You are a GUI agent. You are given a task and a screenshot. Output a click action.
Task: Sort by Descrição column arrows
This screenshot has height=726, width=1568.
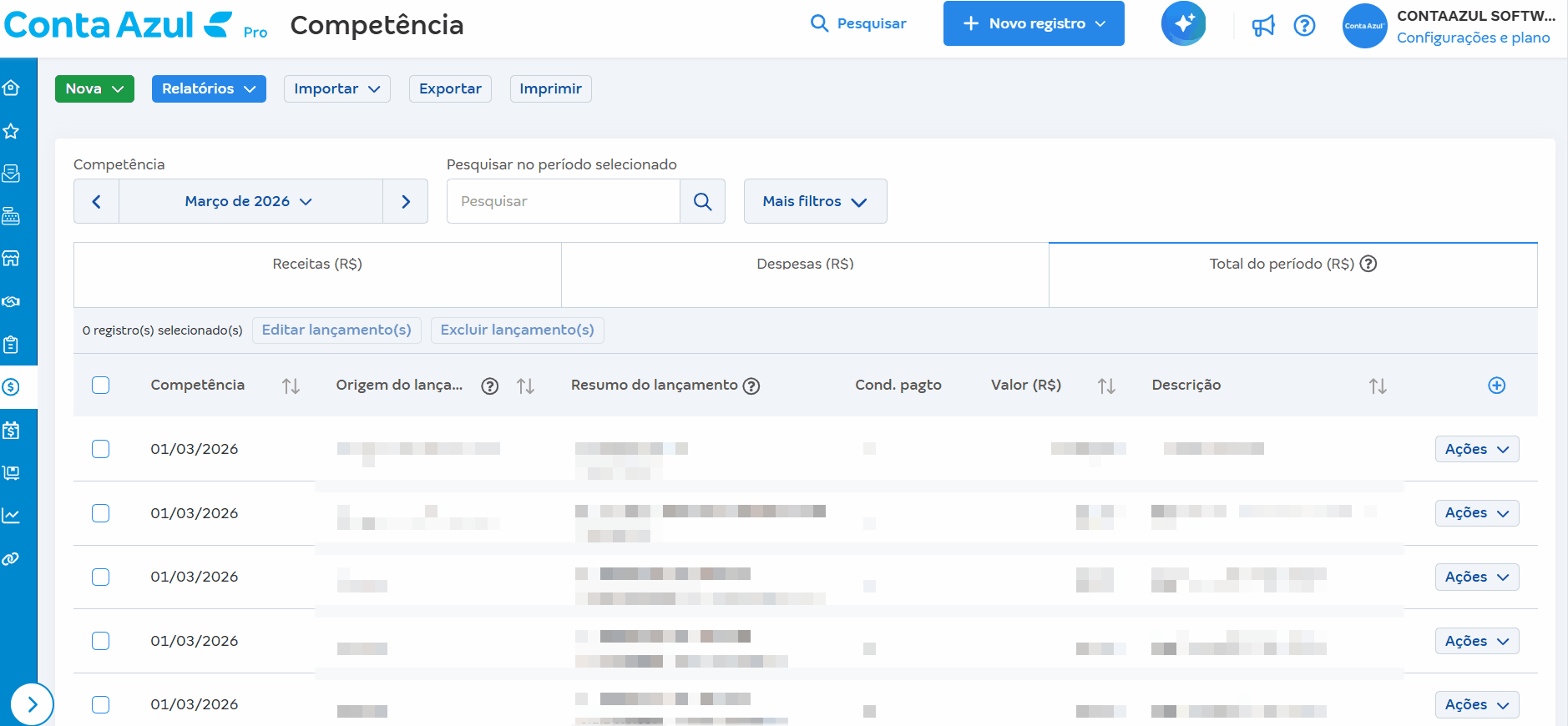pyautogui.click(x=1378, y=386)
